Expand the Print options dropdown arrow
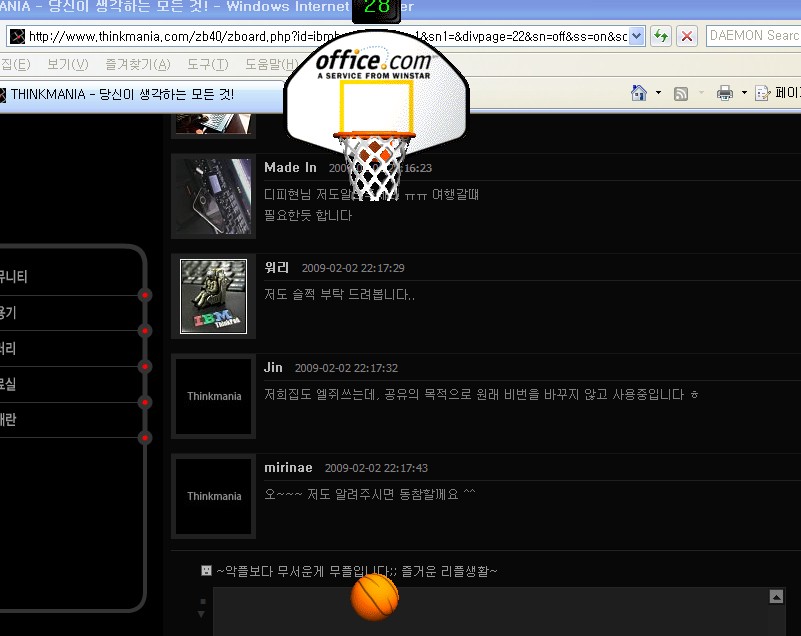This screenshot has width=801, height=636. point(744,93)
